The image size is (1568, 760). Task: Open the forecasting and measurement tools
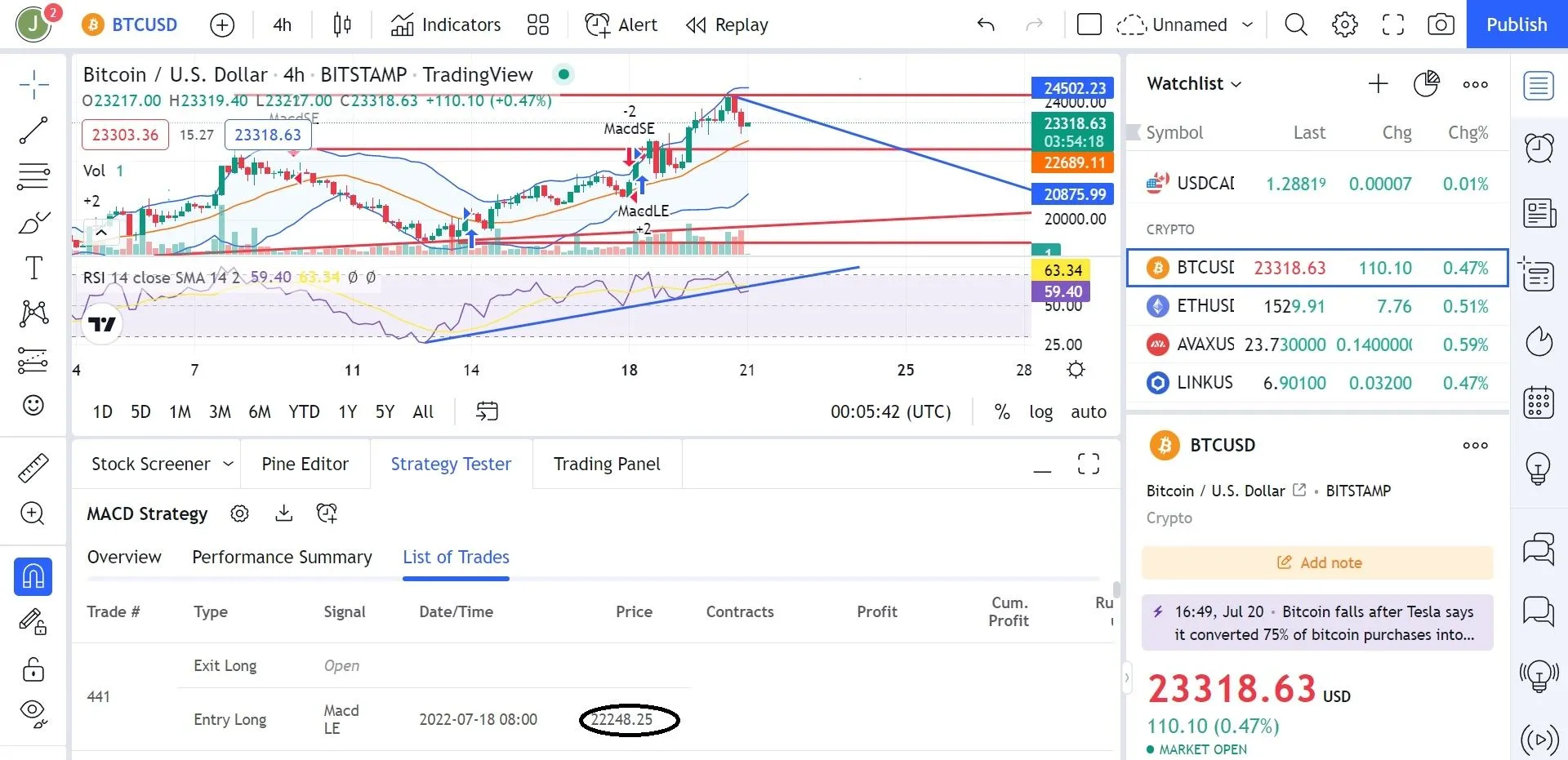tap(33, 359)
